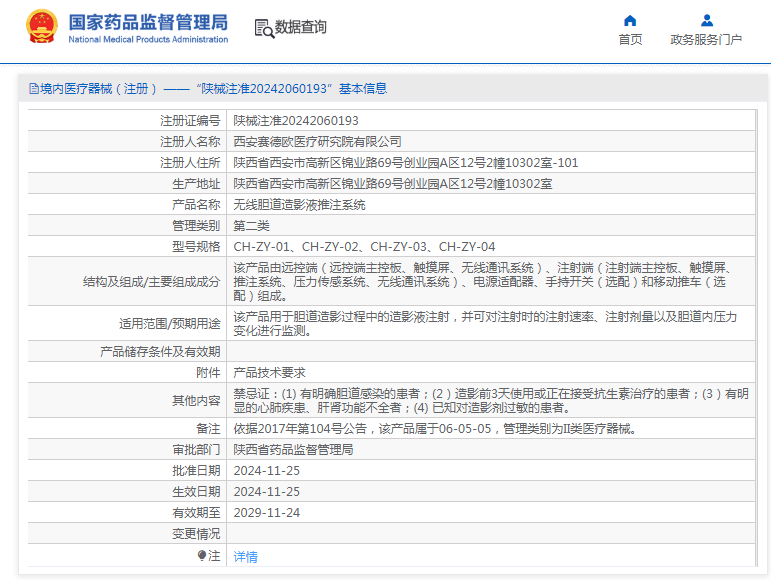The height and width of the screenshot is (580, 771).
Task: Select management class 第二类
Action: [251, 226]
